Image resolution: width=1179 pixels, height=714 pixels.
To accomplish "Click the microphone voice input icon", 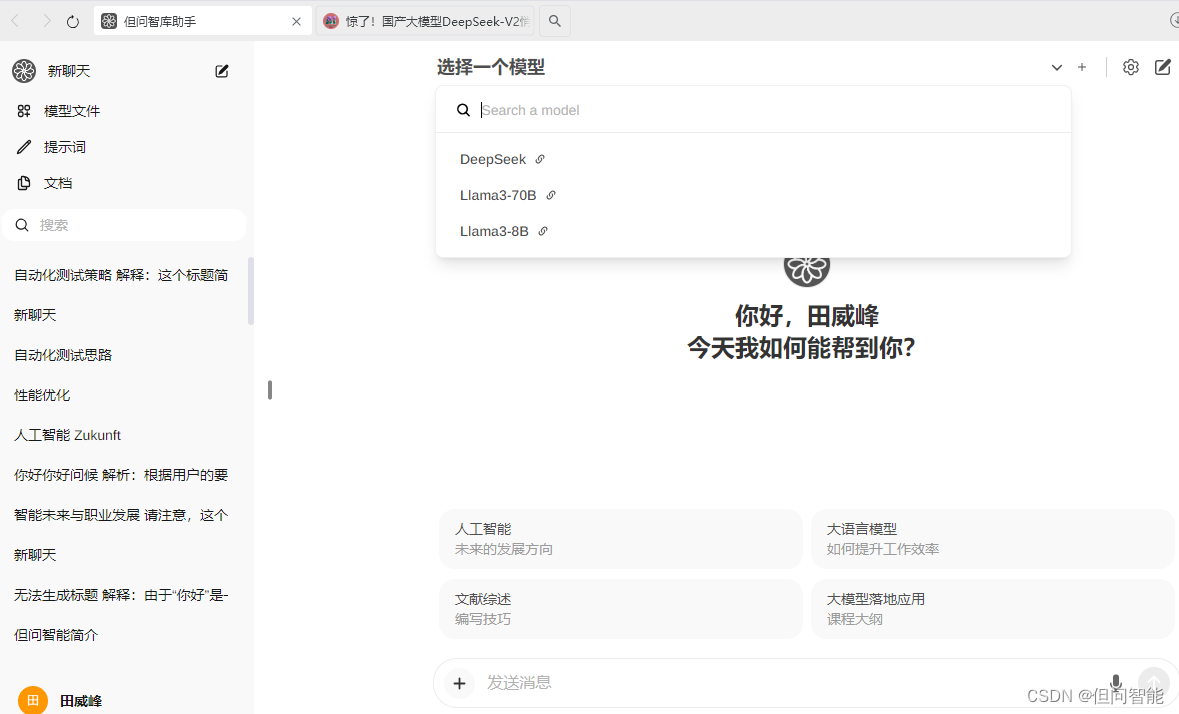I will point(1116,682).
